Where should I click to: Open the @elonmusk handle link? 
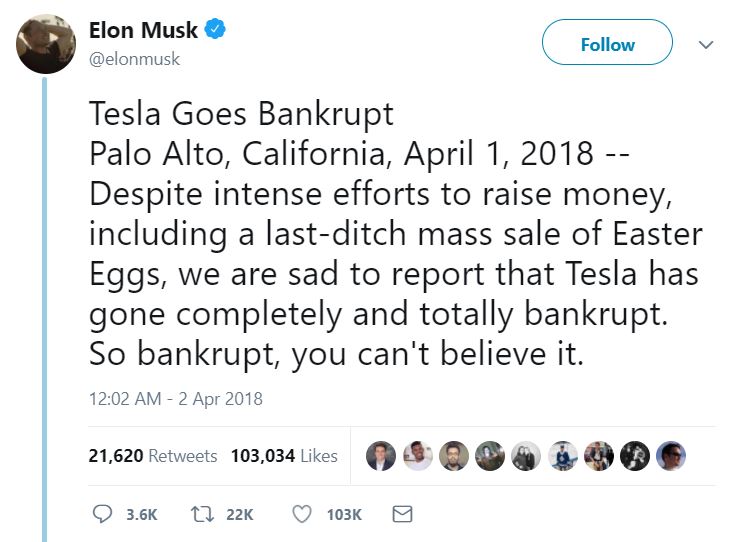coord(134,59)
